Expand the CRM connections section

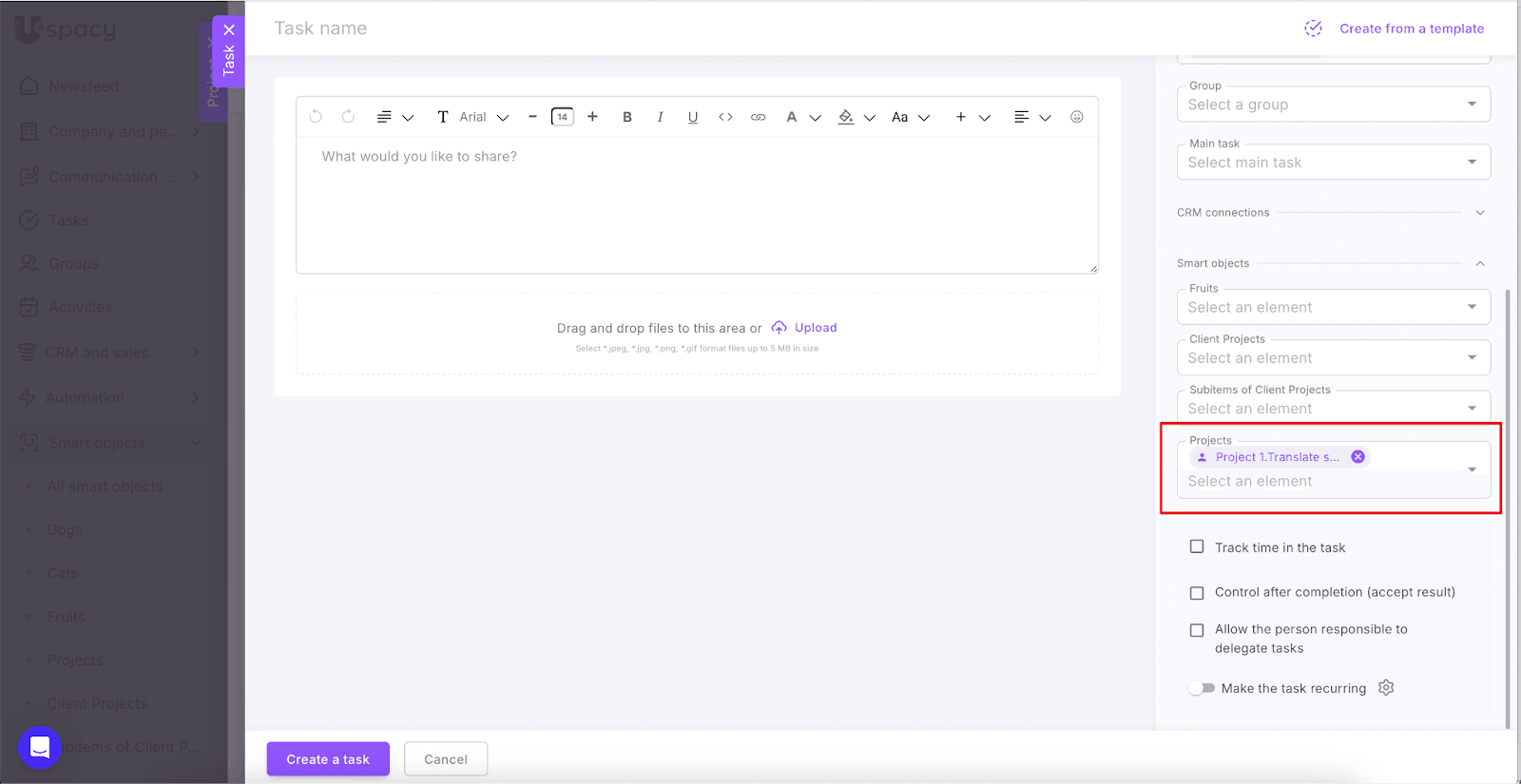coord(1480,213)
